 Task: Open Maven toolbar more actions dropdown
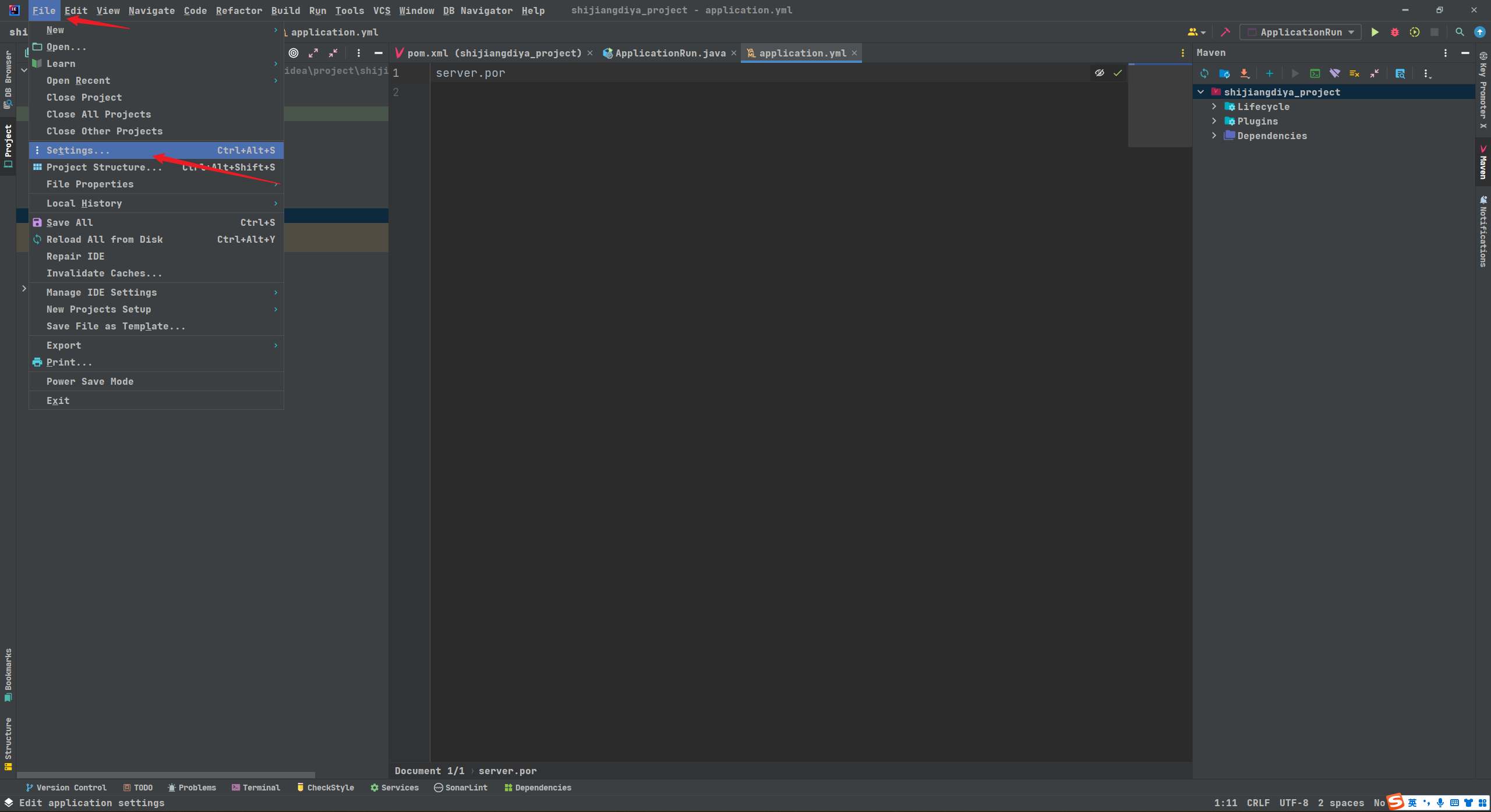1426,73
